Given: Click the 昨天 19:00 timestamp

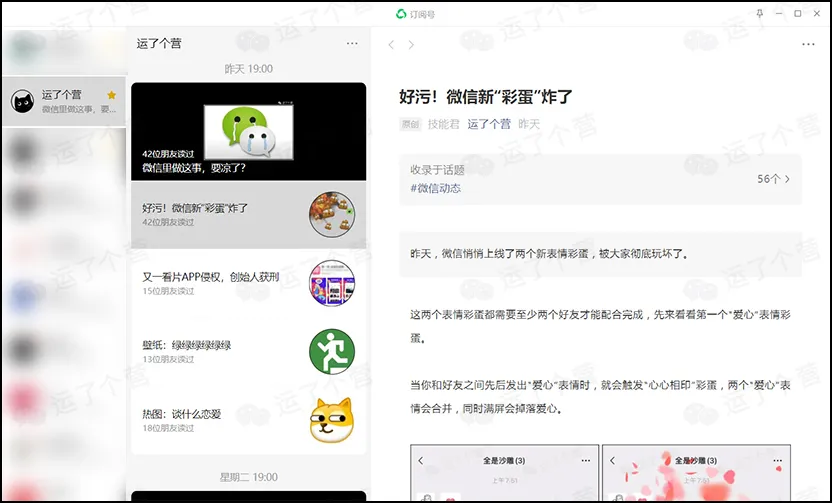Looking at the screenshot, I should click(248, 69).
